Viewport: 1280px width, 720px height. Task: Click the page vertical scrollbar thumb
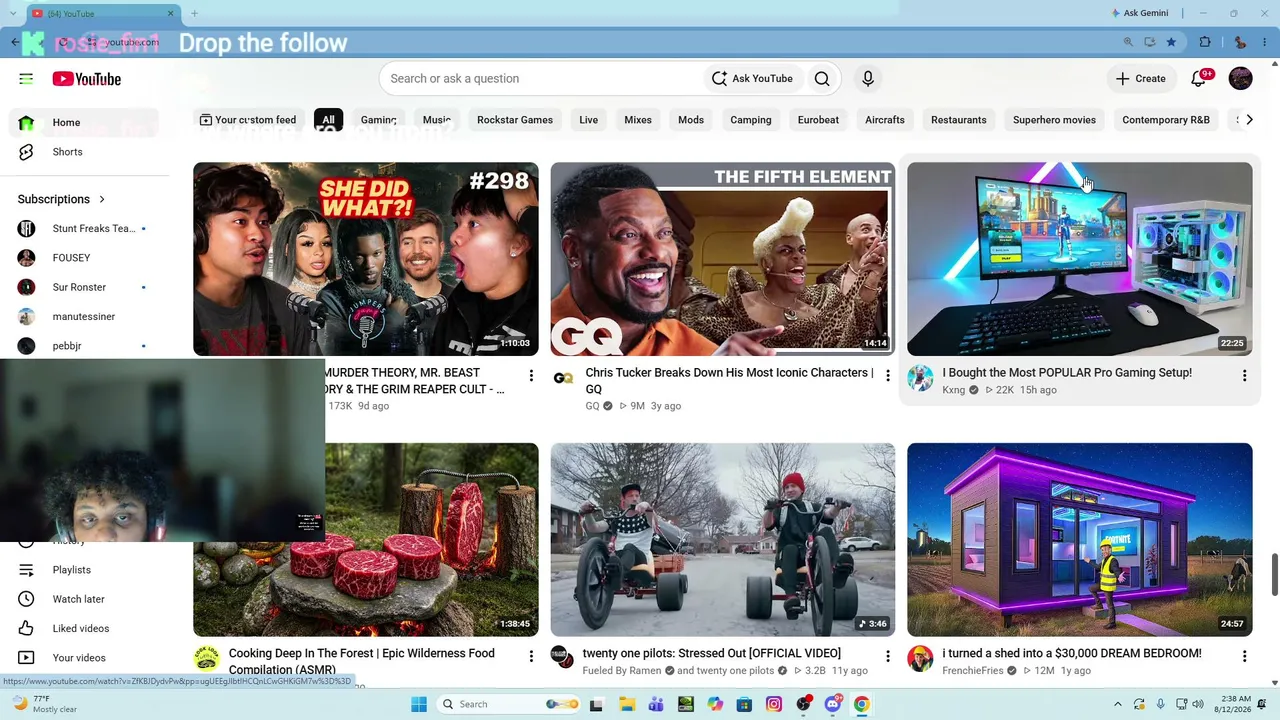[x=1274, y=574]
